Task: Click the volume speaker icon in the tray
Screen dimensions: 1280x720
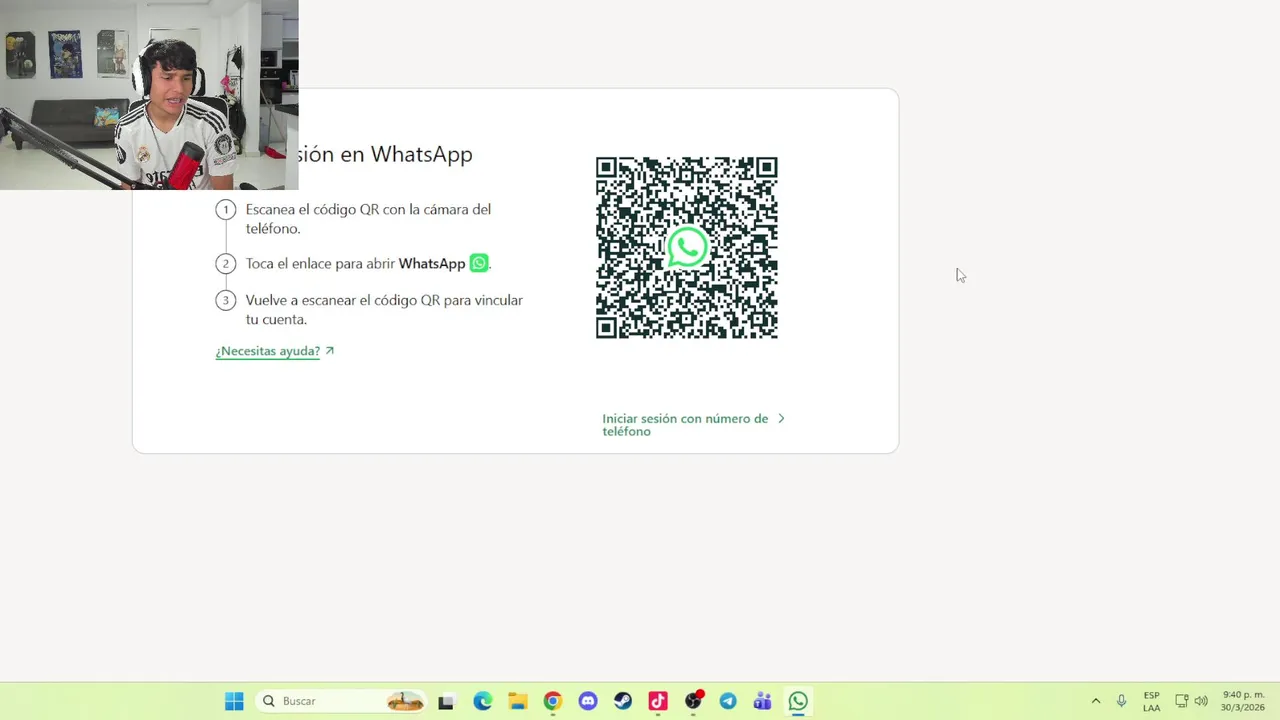Action: click(x=1201, y=701)
